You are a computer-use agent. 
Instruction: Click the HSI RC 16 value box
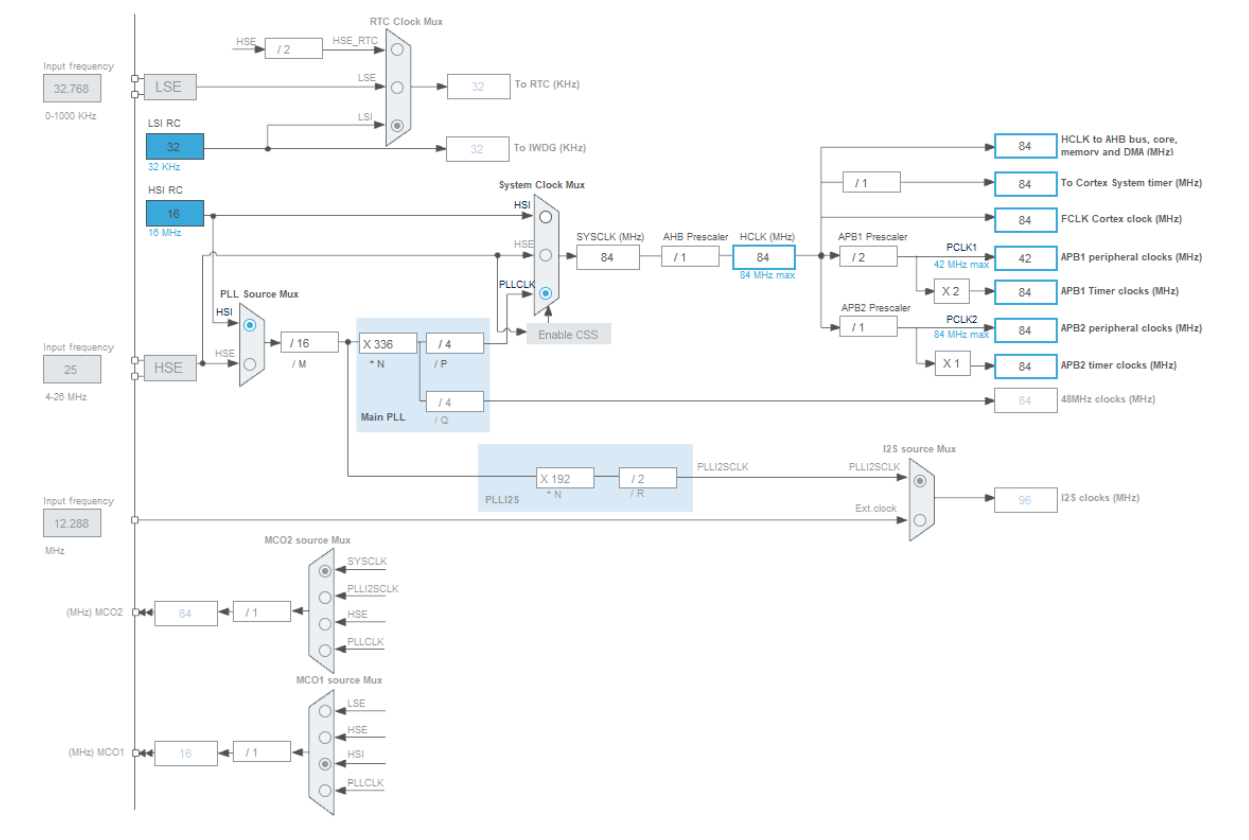[x=175, y=213]
